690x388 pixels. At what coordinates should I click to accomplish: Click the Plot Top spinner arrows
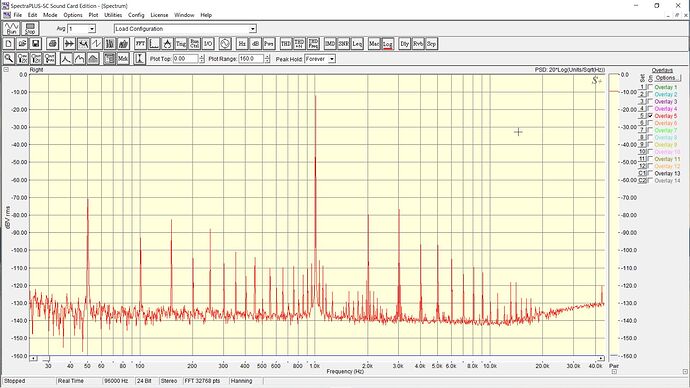[202, 59]
